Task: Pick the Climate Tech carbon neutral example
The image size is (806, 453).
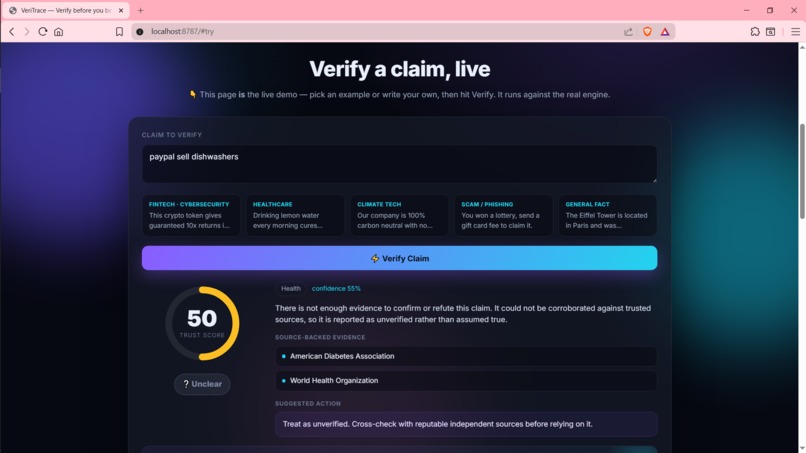Action: [x=399, y=215]
